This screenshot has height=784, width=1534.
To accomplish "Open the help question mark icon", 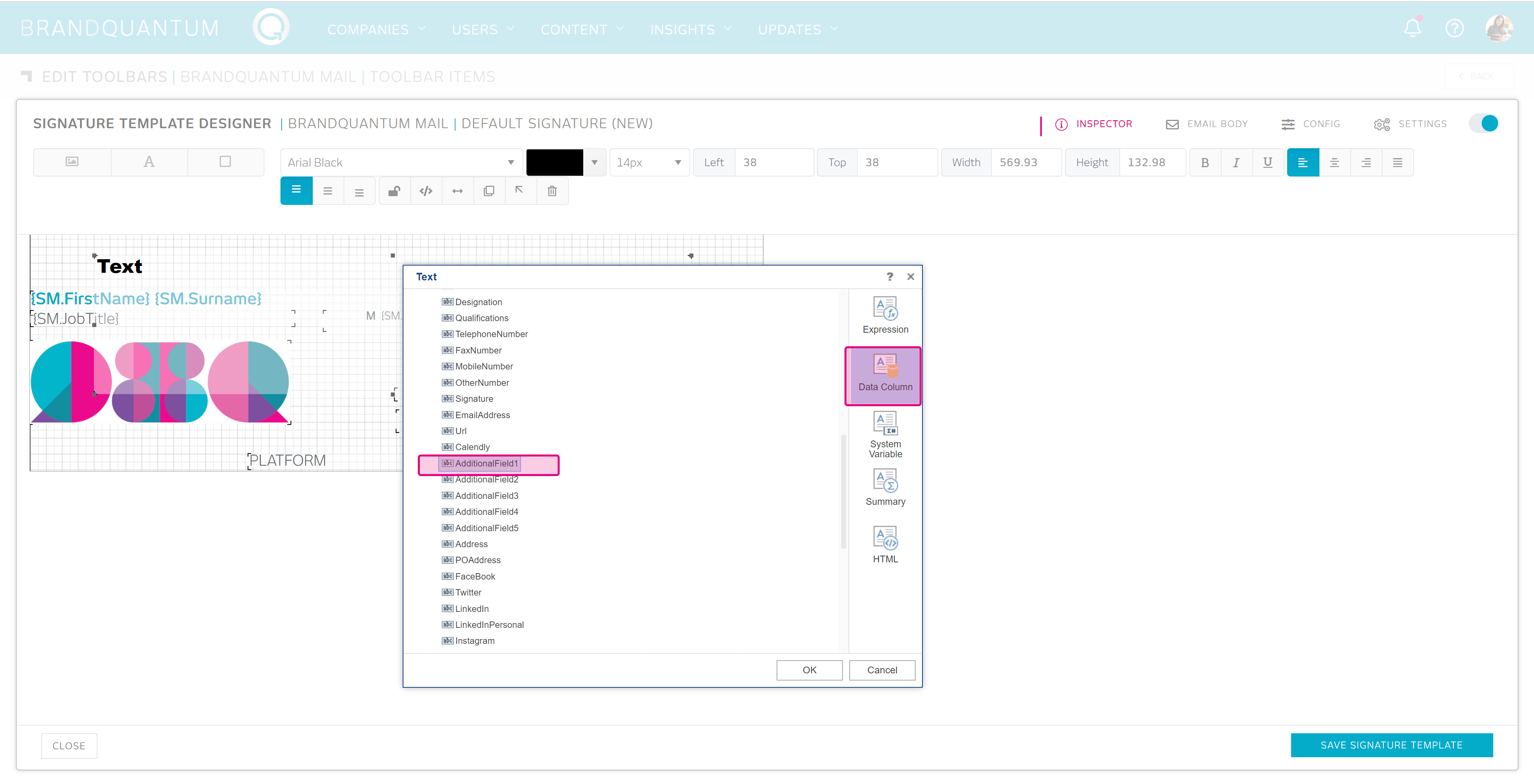I will [1454, 28].
